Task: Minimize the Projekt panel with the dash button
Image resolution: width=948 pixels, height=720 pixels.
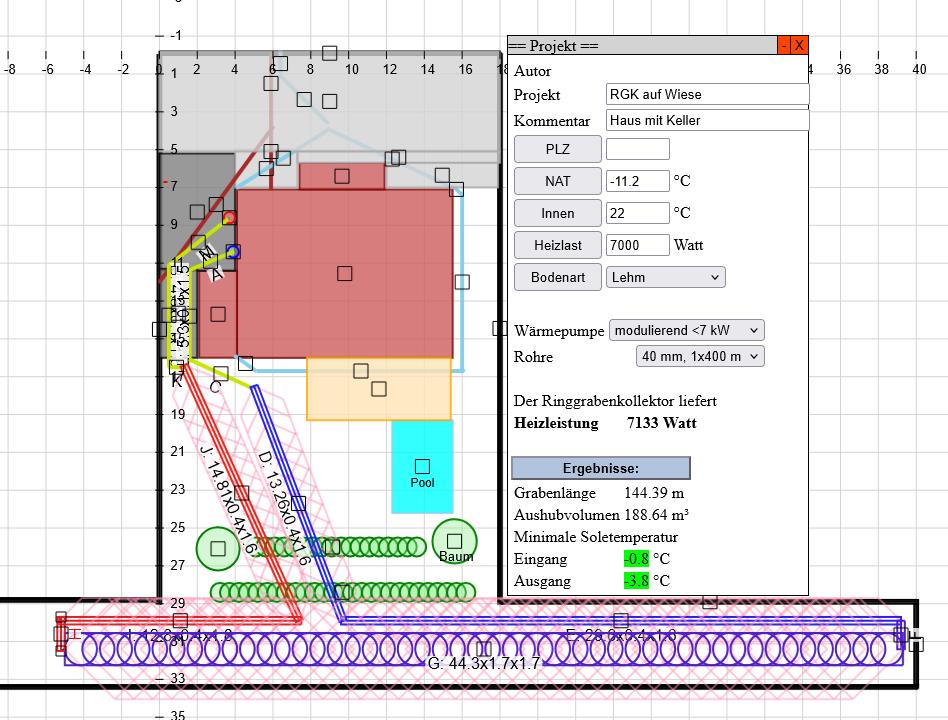Action: [x=783, y=46]
